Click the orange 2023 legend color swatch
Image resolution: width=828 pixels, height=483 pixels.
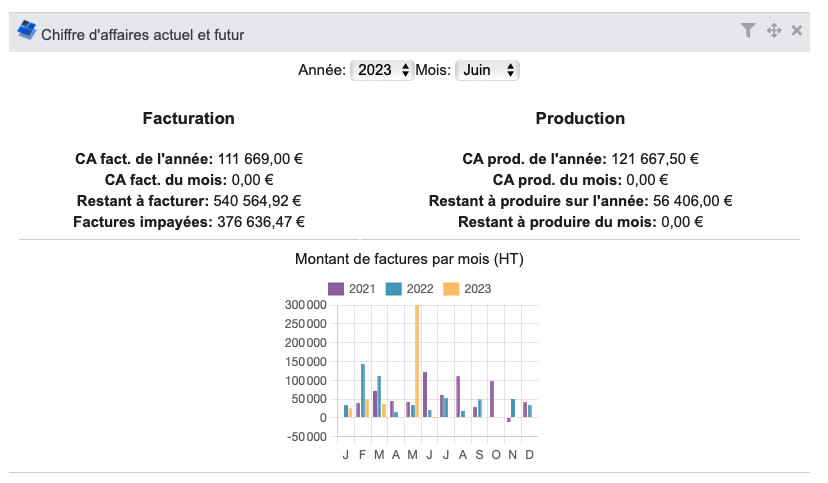pyautogui.click(x=451, y=289)
